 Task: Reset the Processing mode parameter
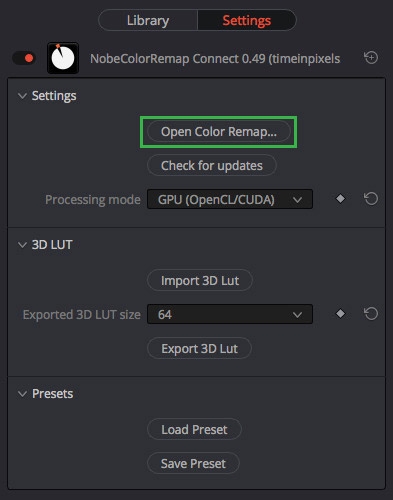371,199
